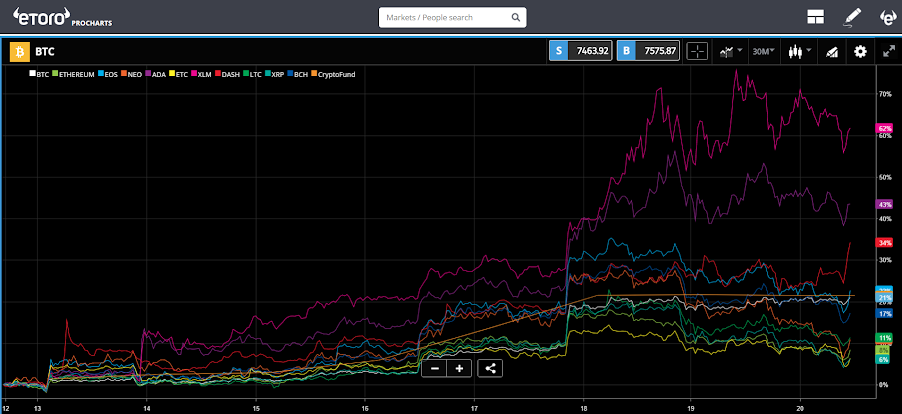The image size is (902, 414).
Task: Click the Sell button at 7463.92
Action: (580, 51)
